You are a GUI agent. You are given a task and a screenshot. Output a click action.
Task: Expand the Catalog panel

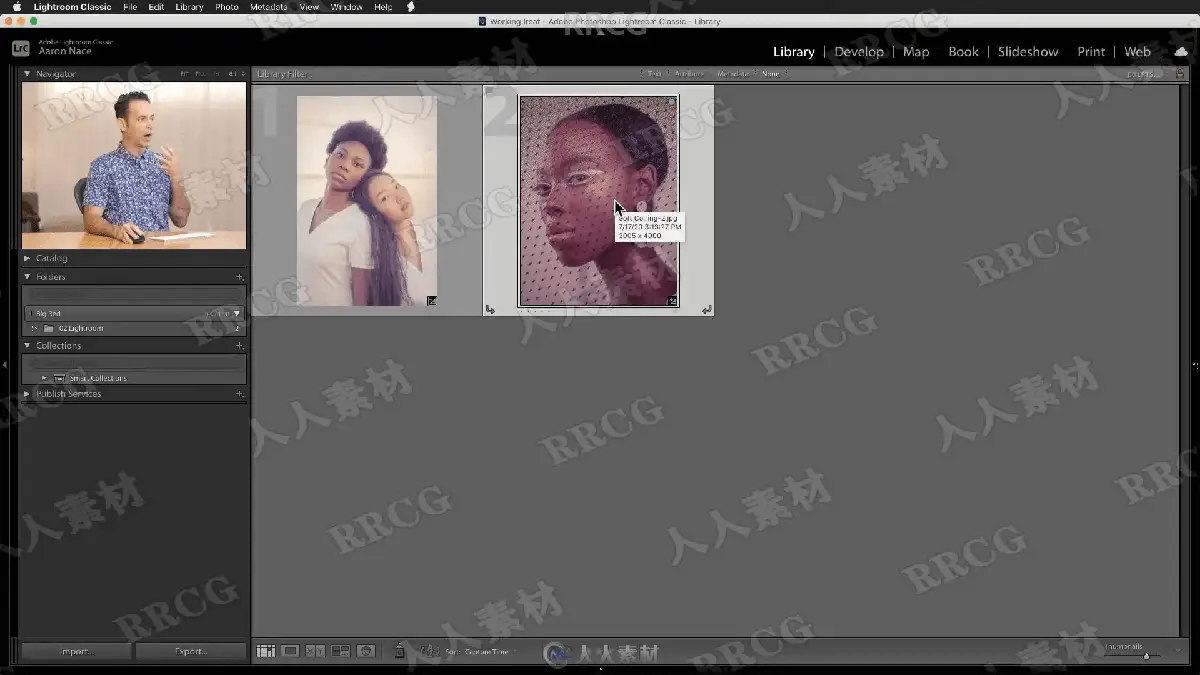pos(27,258)
